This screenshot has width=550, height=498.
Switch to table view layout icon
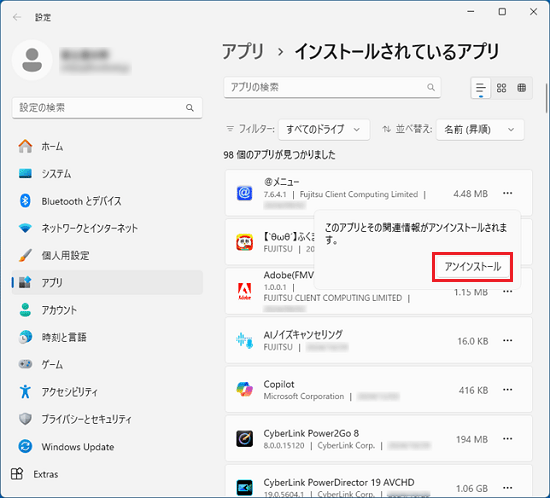point(522,88)
